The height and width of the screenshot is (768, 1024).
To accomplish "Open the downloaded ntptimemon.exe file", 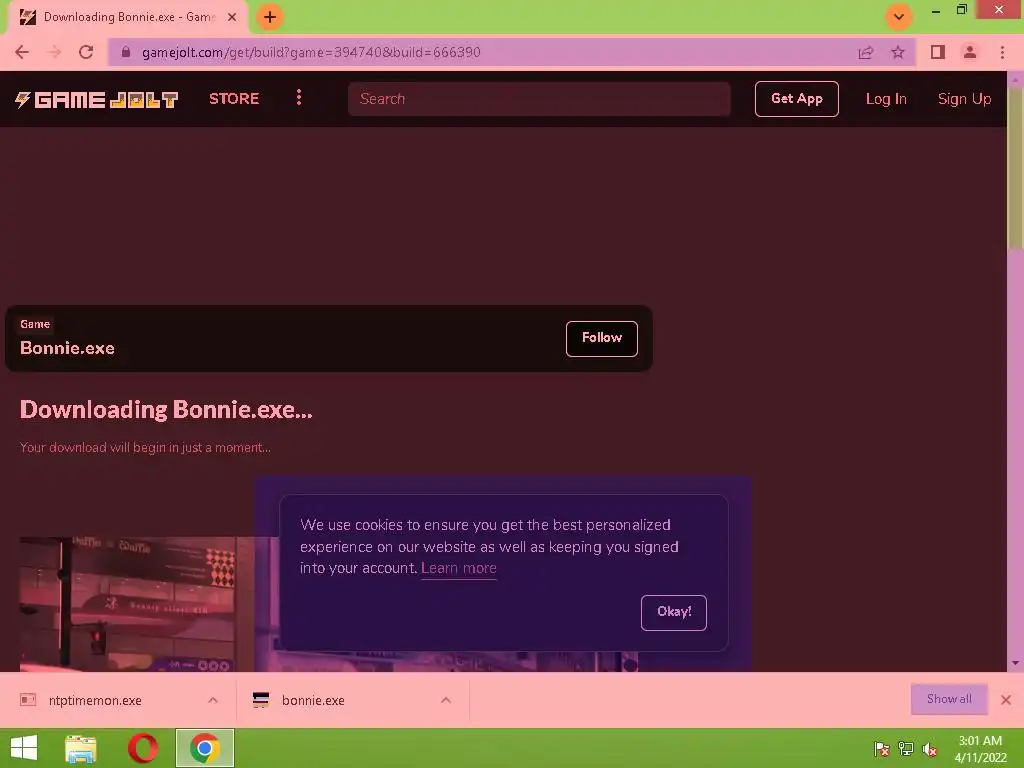I will click(x=95, y=700).
